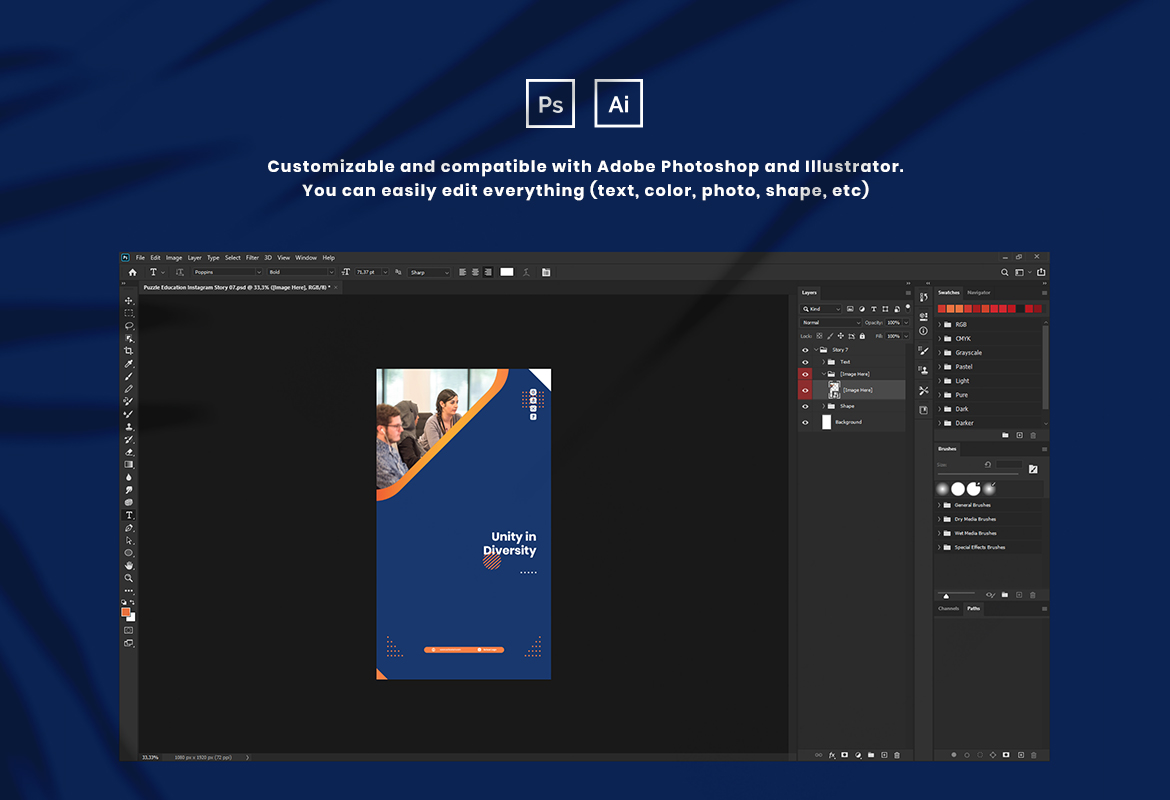
Task: Select the Image Here layer thumbnail
Action: click(834, 390)
